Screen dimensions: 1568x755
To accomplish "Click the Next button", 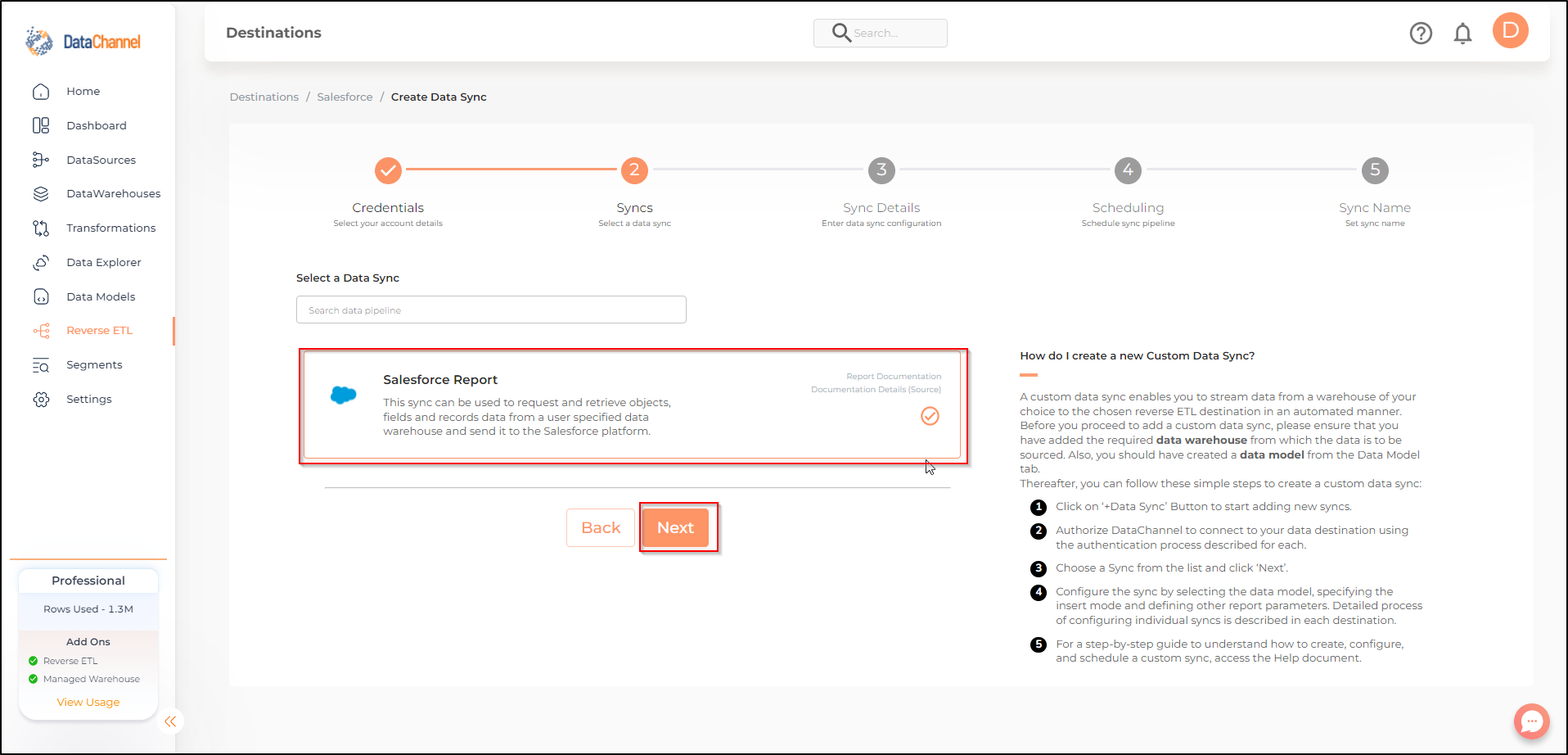I will (x=675, y=528).
